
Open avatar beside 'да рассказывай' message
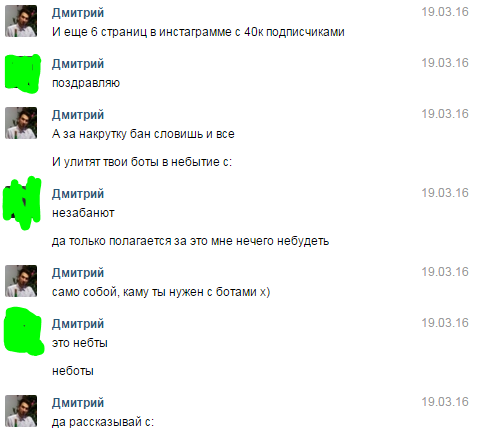pos(21,411)
